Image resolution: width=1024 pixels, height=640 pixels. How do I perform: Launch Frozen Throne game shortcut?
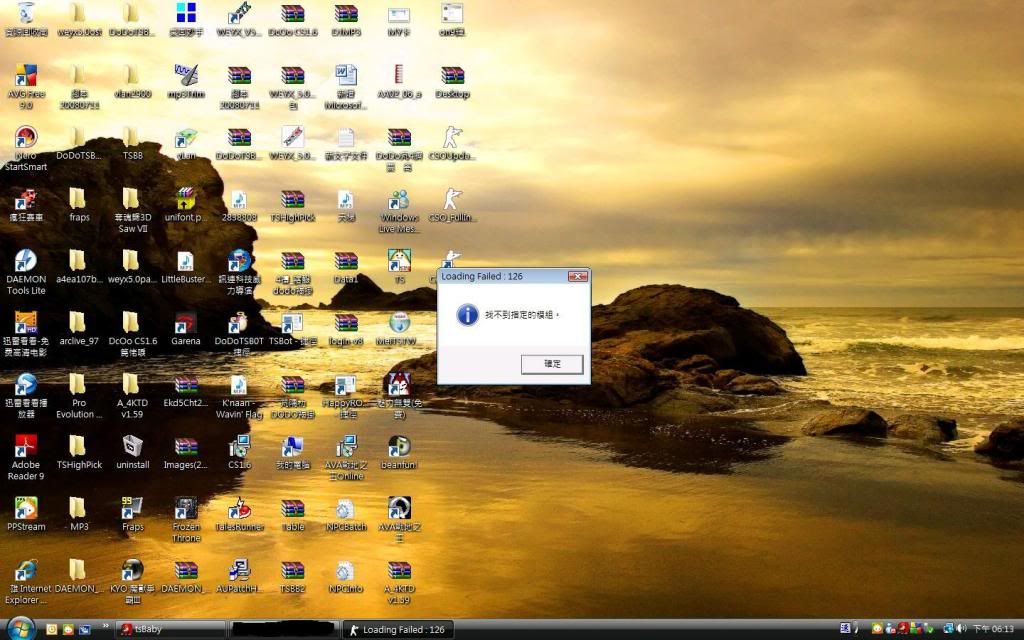[185, 508]
